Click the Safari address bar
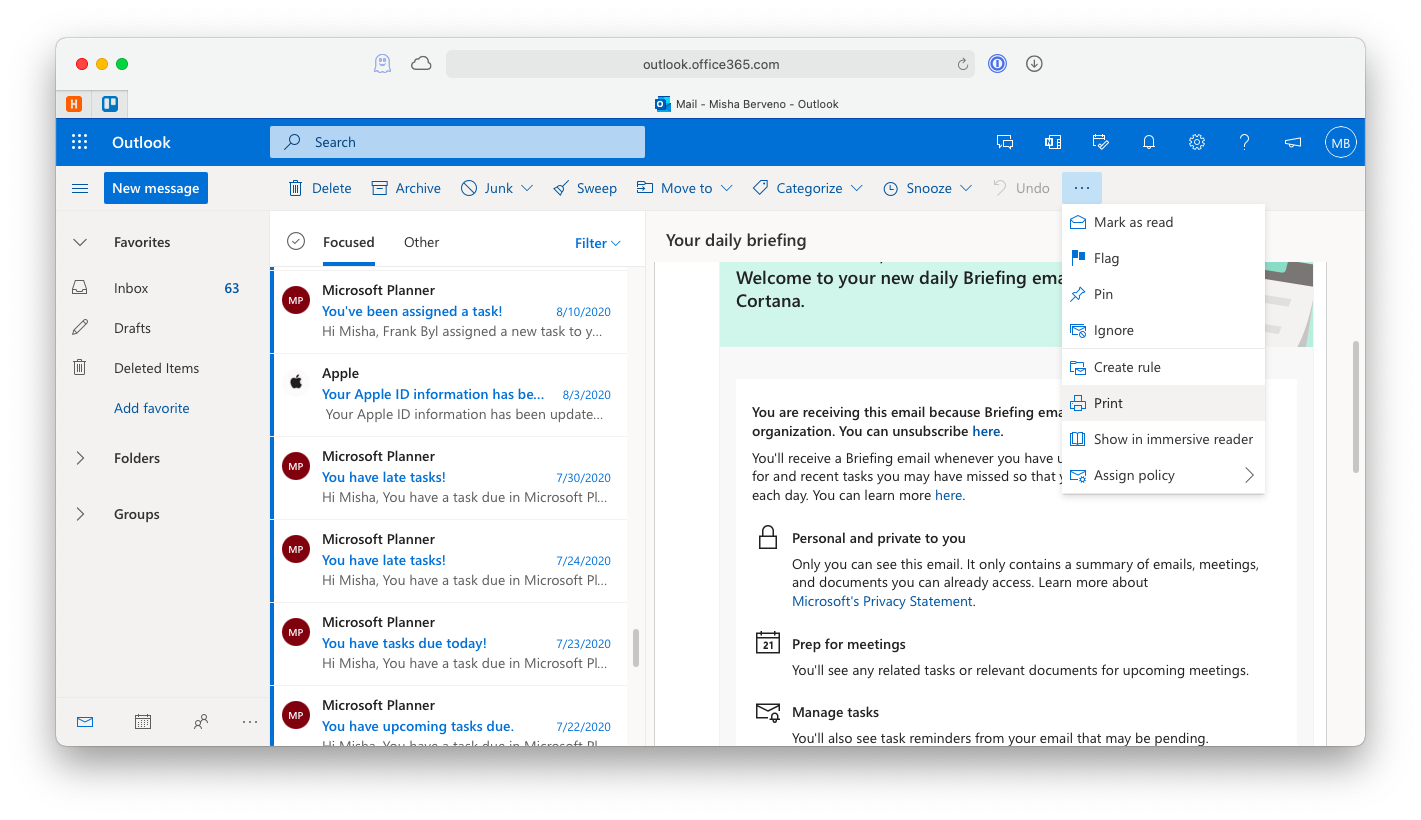 (713, 64)
